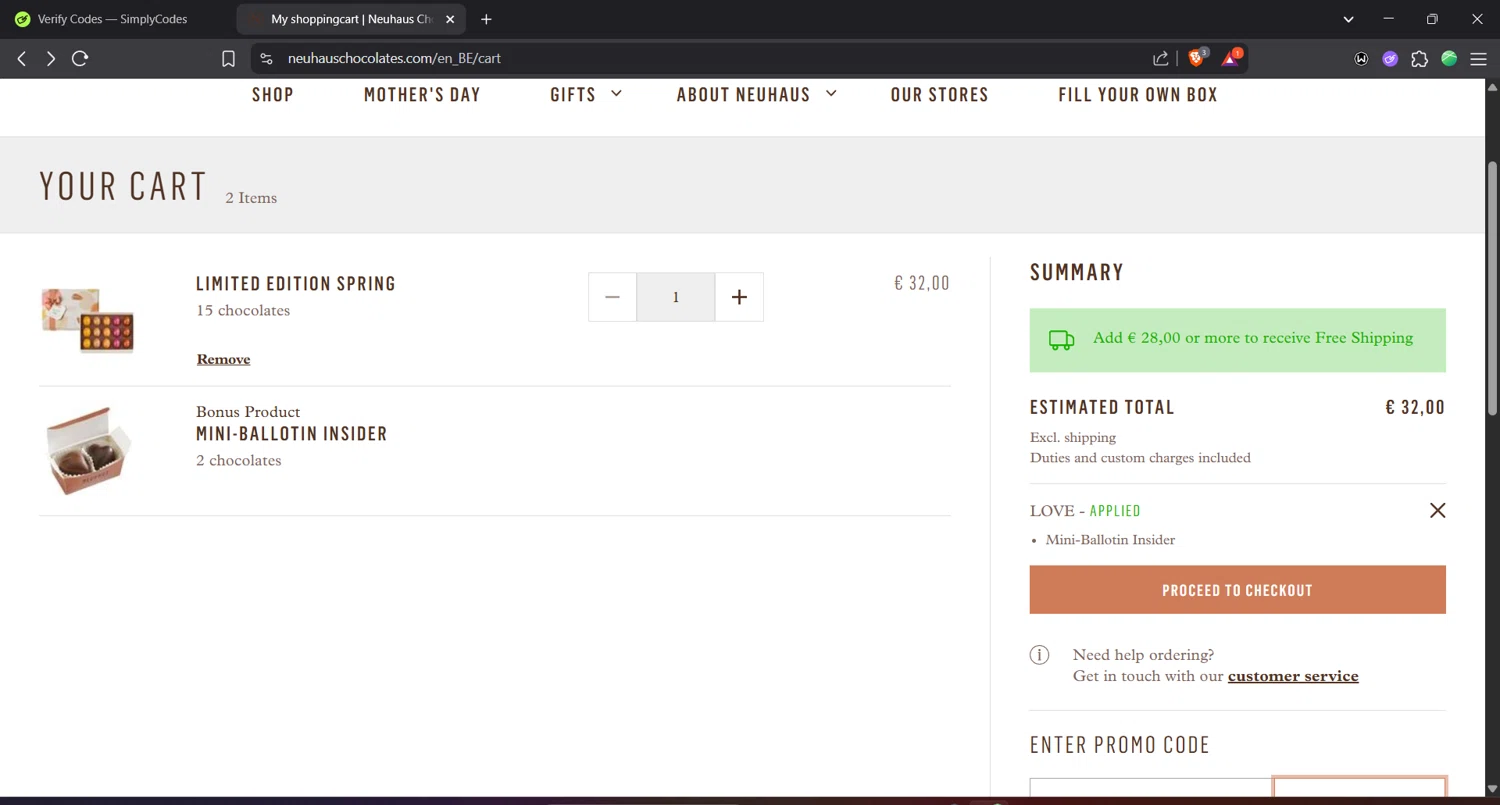
Task: Remove applied LOVE promo code
Action: click(1437, 510)
